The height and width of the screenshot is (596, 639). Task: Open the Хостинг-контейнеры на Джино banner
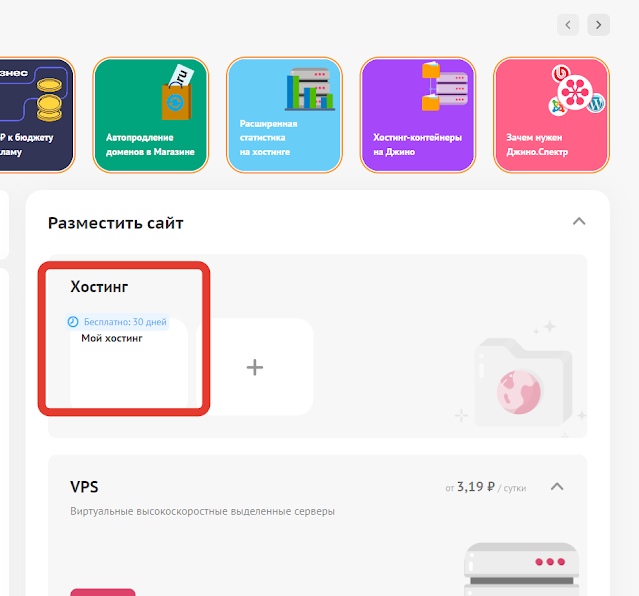click(x=418, y=115)
